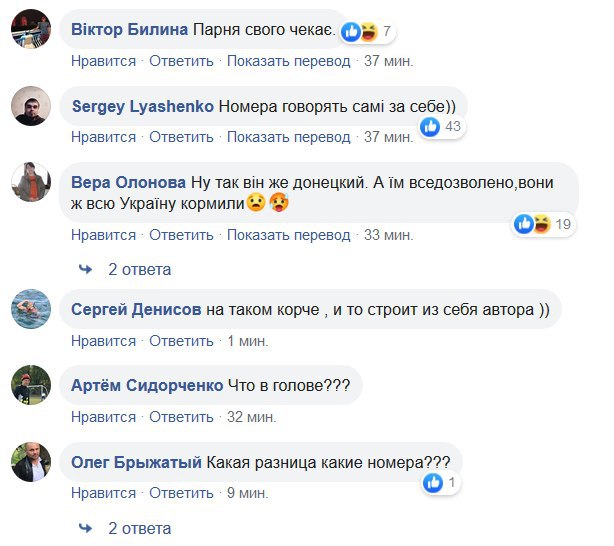
Task: Reply to Sergey Lyashenko's comment
Action: coord(181,137)
